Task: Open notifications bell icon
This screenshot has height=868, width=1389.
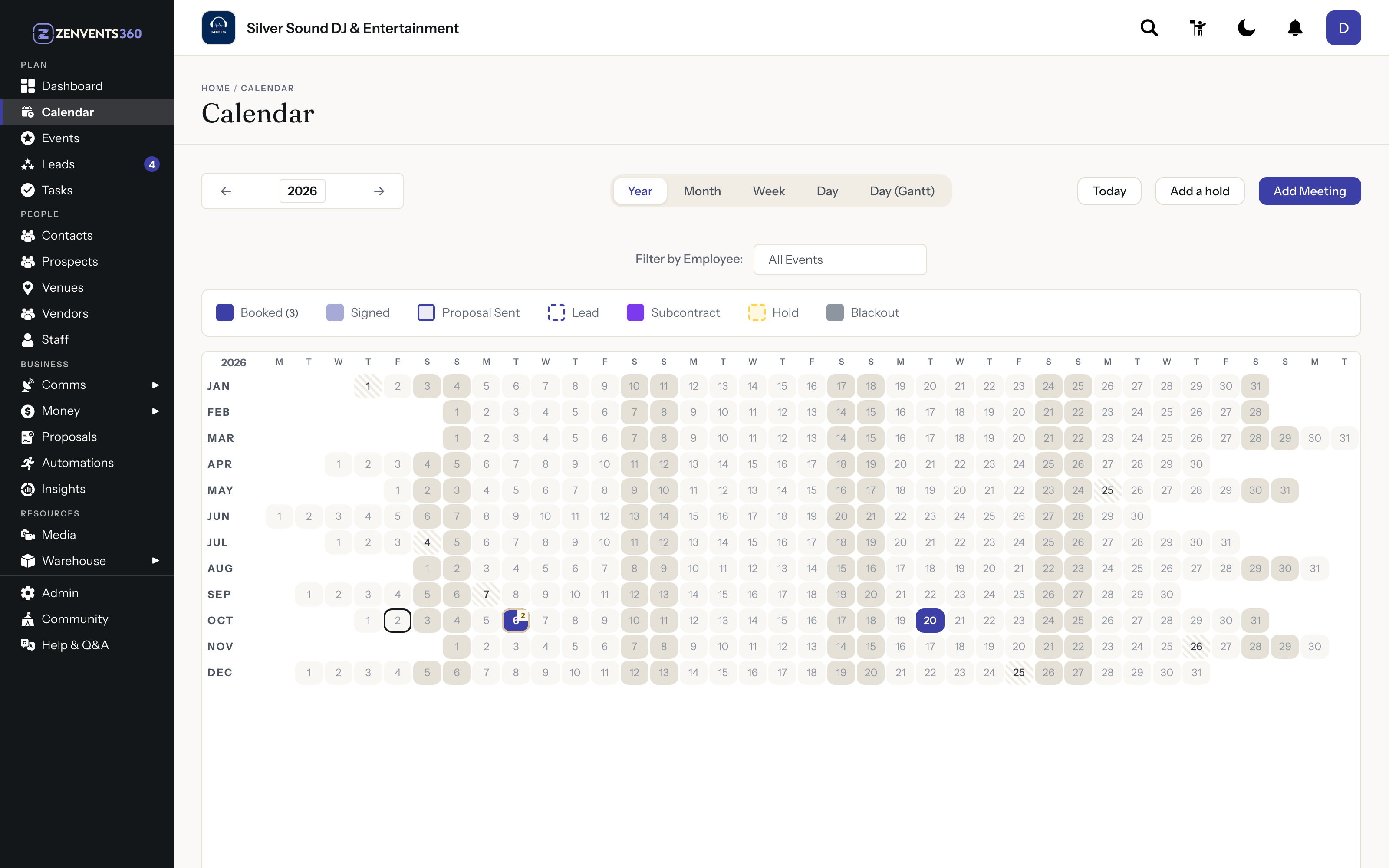Action: pos(1295,27)
